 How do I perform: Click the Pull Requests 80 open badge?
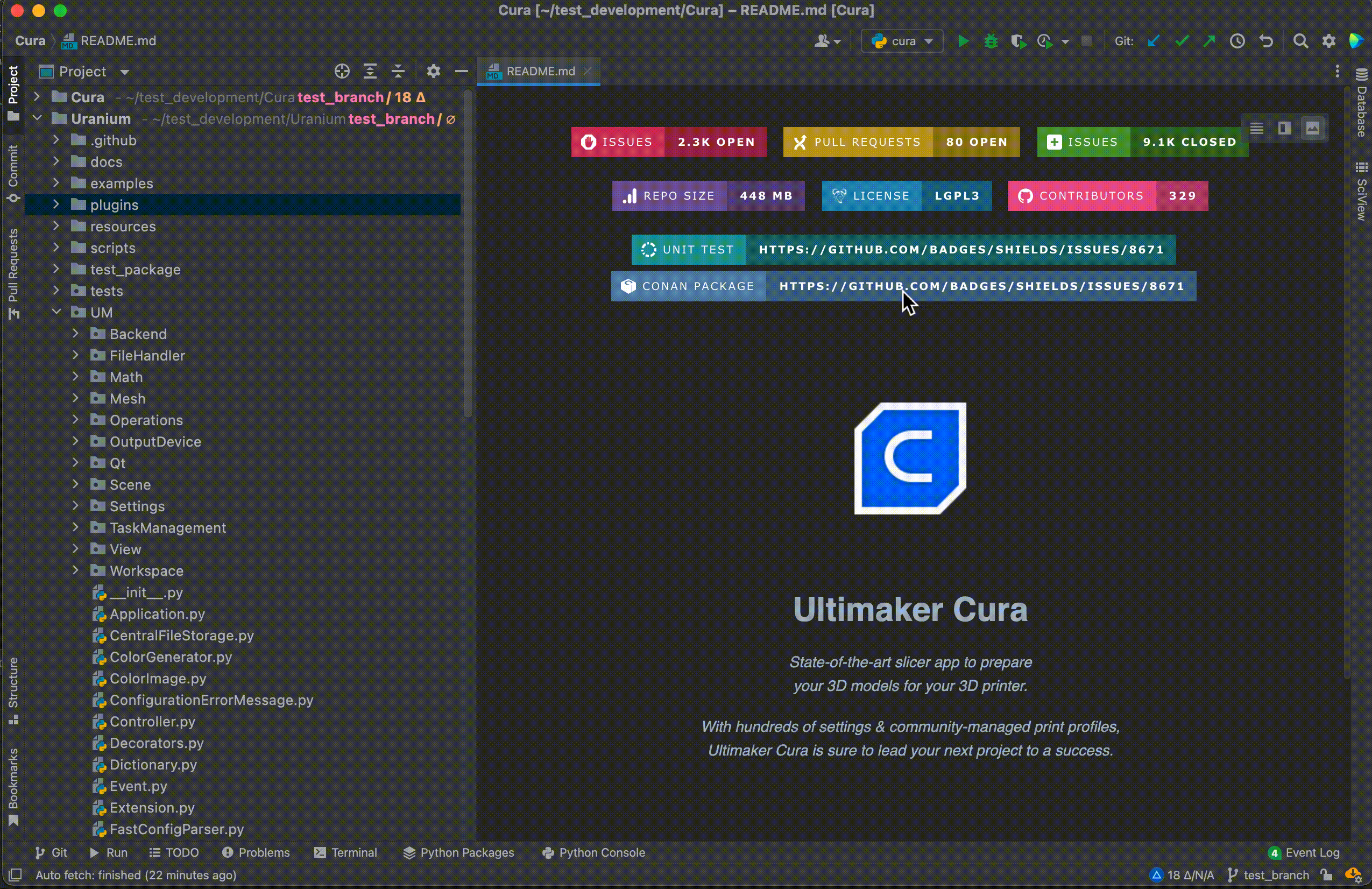pyautogui.click(x=901, y=142)
